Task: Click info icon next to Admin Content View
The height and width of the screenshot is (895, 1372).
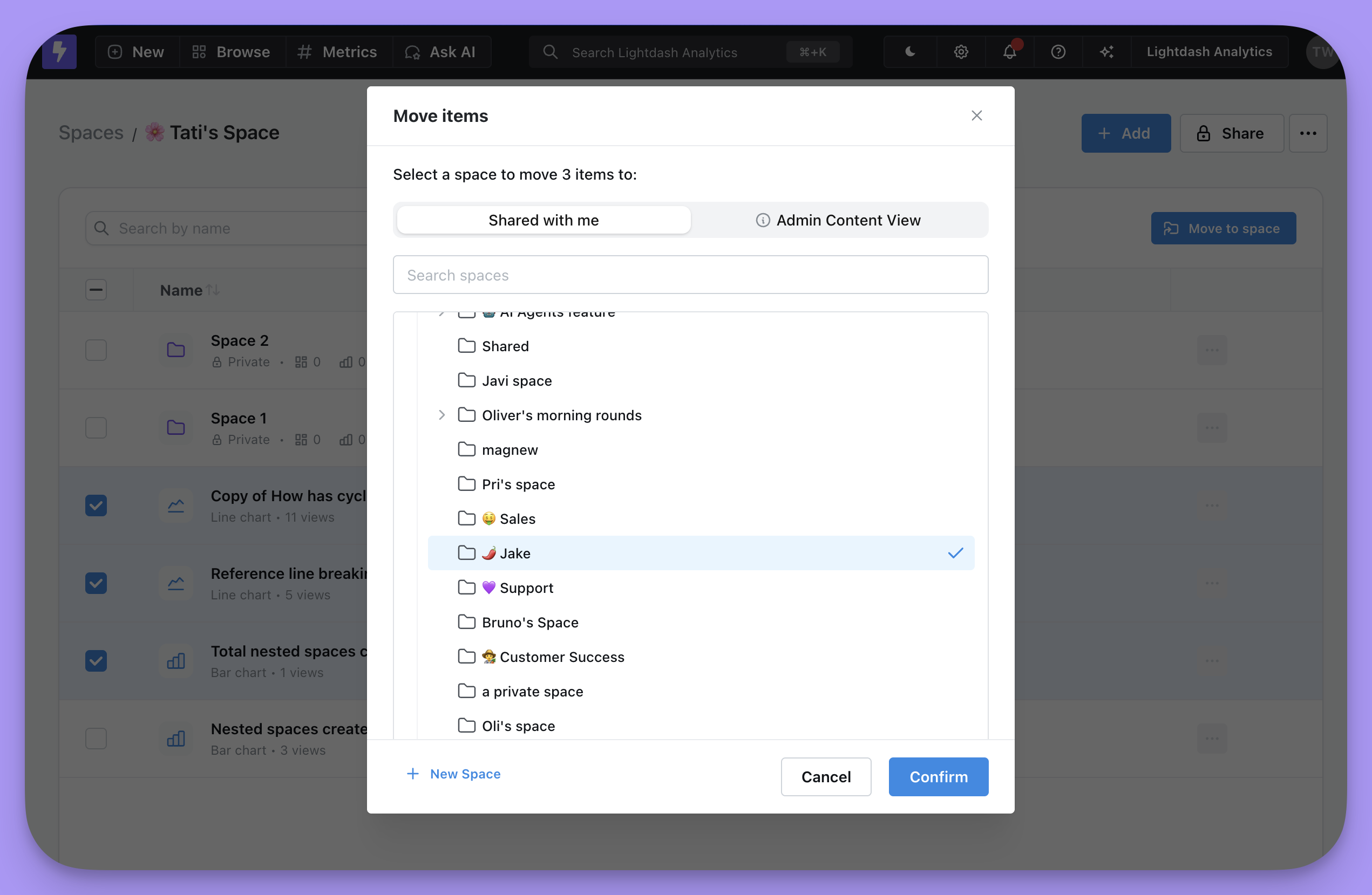Action: pyautogui.click(x=763, y=220)
